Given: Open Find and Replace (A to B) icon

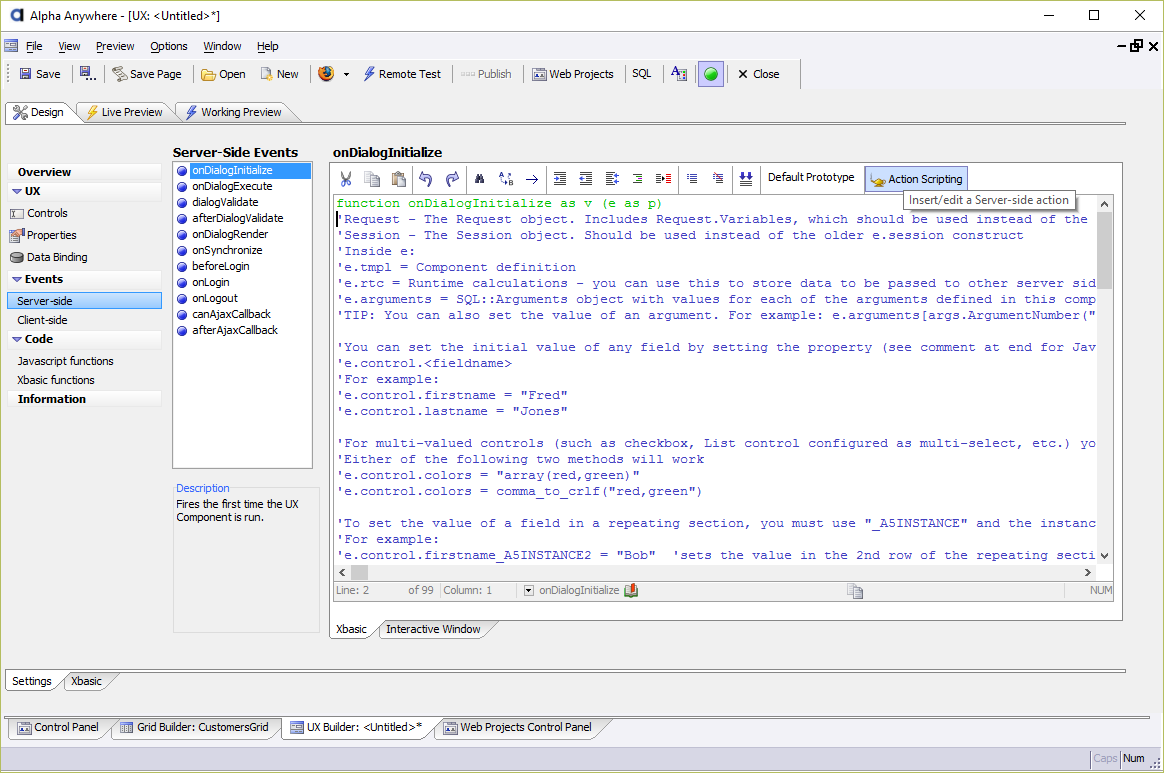Looking at the screenshot, I should pyautogui.click(x=506, y=178).
